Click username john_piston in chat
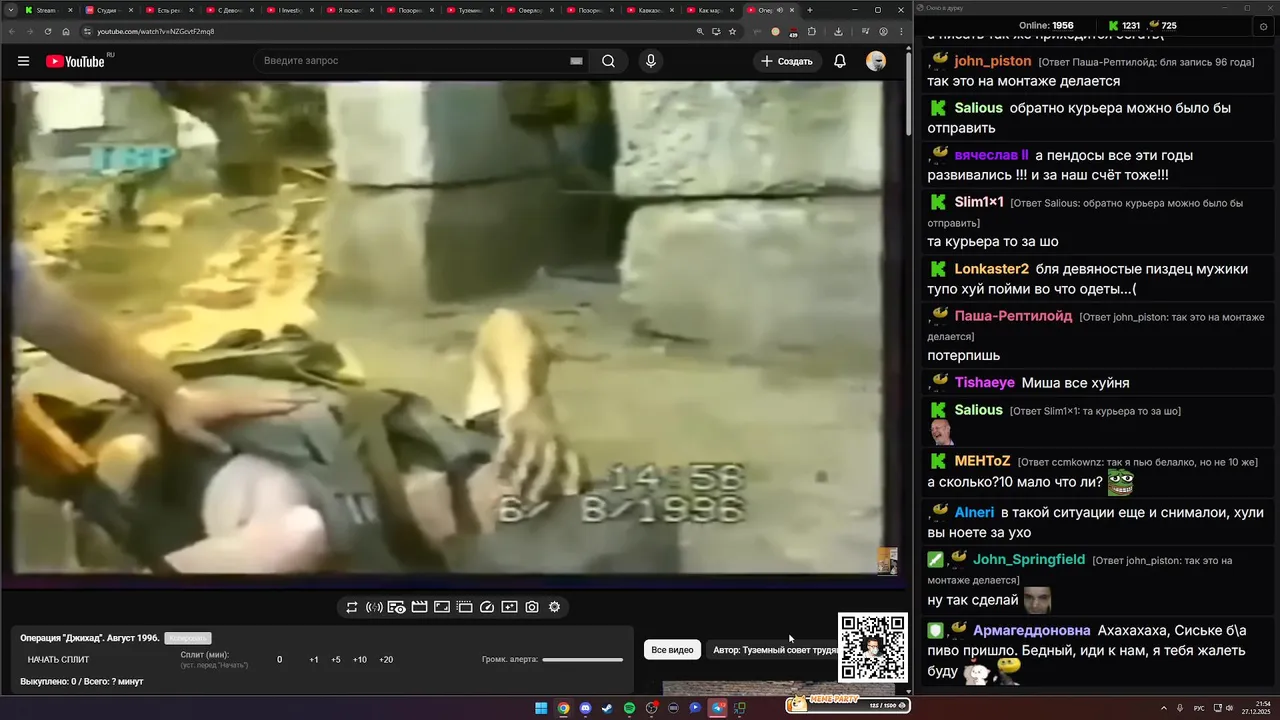Viewport: 1280px width, 720px height. tap(992, 61)
